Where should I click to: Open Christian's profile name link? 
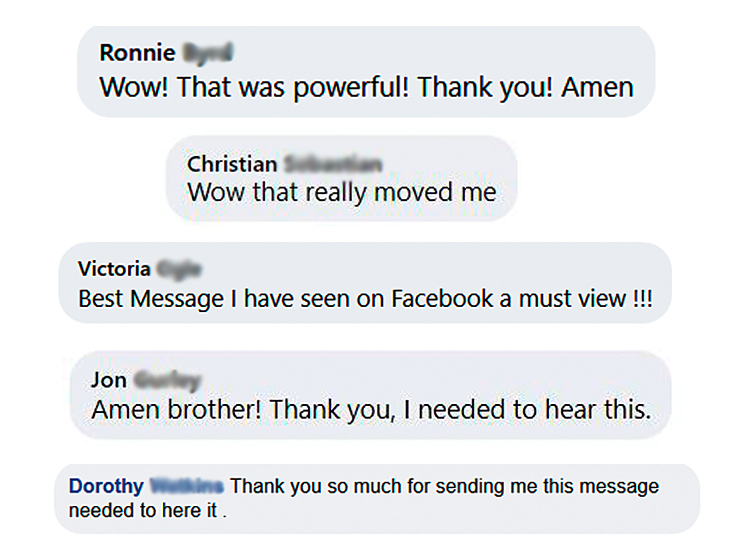click(232, 164)
